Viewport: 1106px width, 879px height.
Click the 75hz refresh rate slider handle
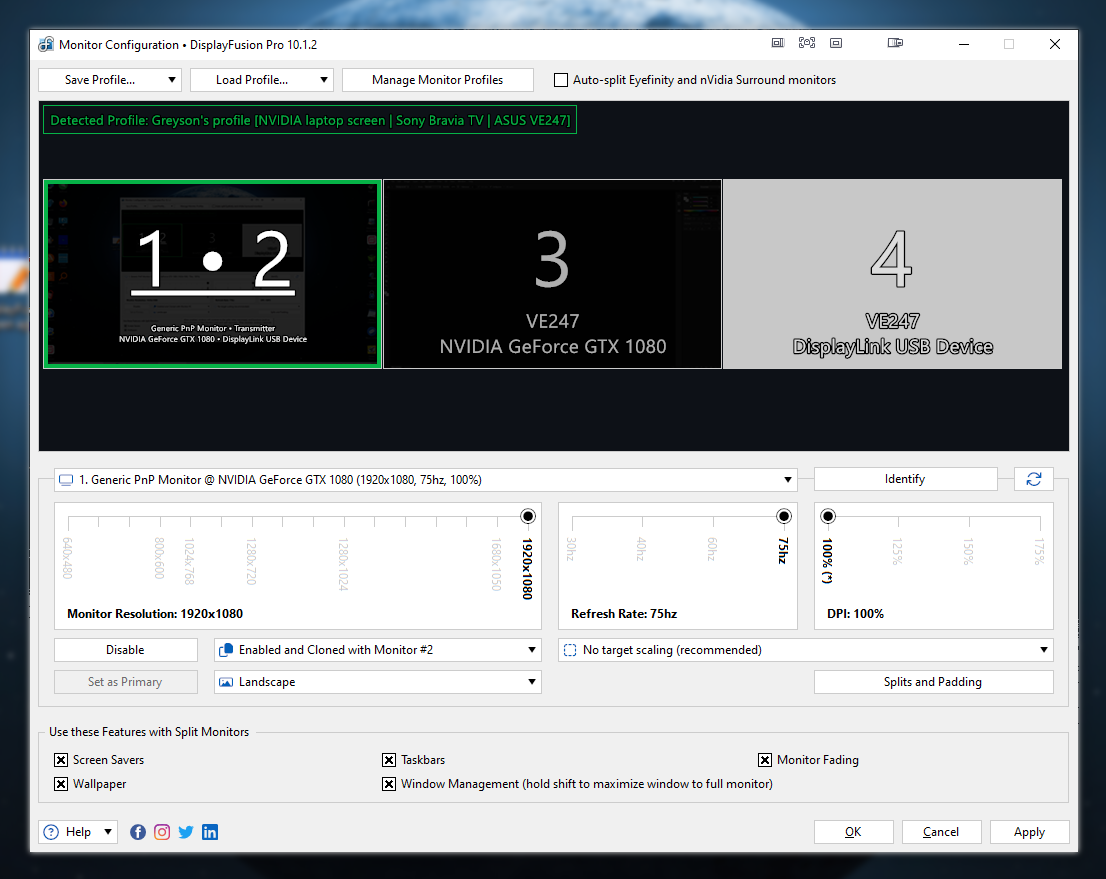coord(784,516)
